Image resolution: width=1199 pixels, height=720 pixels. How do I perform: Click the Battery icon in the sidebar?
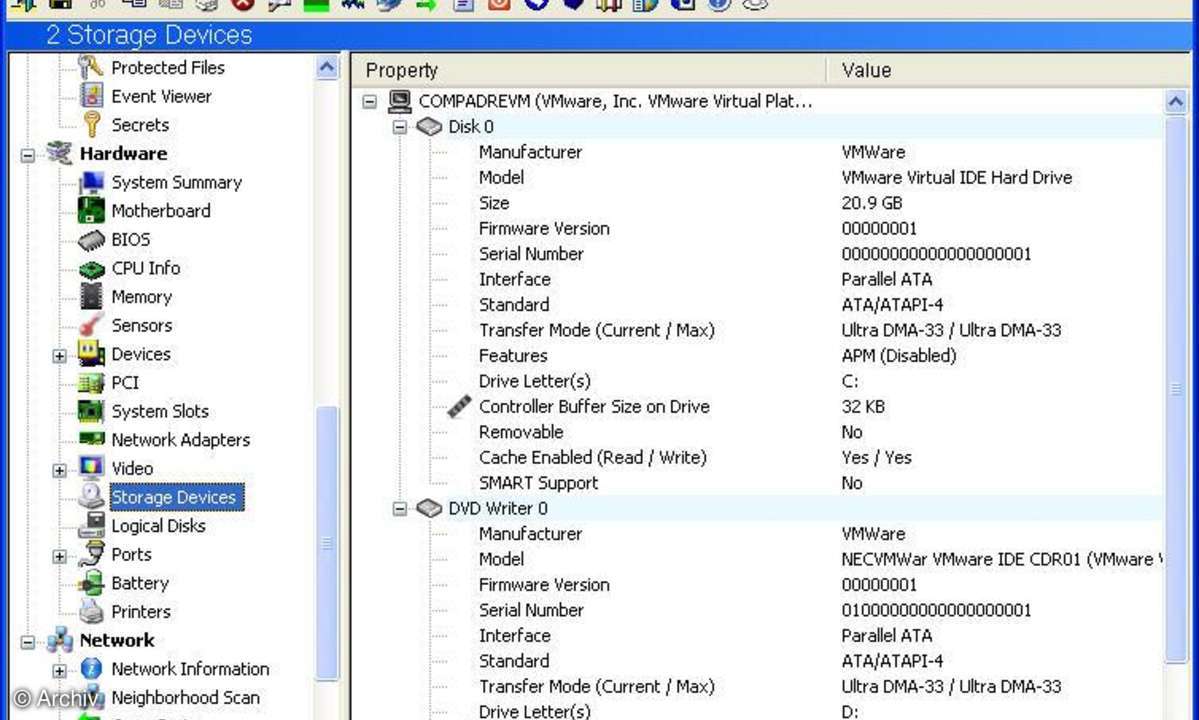pos(92,583)
